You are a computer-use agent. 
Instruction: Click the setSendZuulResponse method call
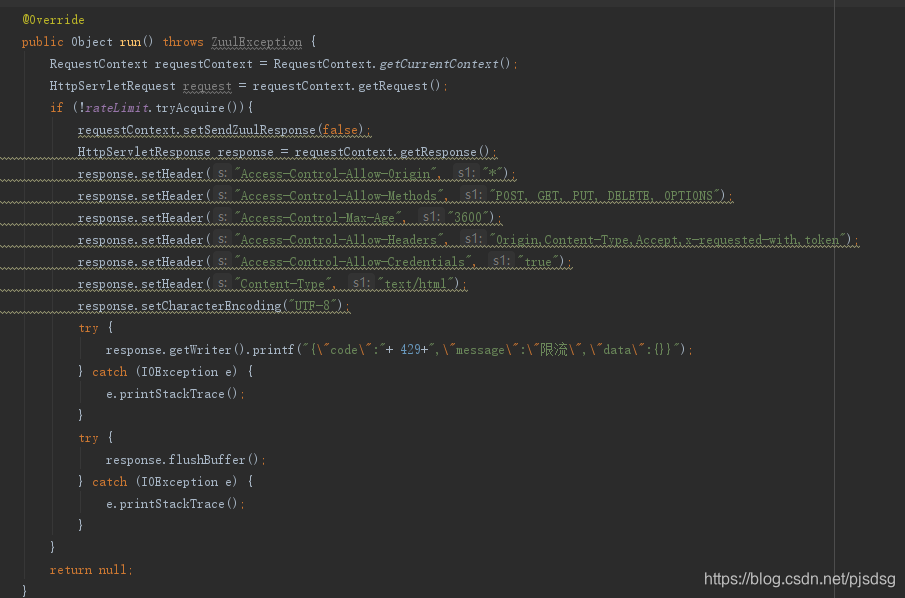[249, 130]
